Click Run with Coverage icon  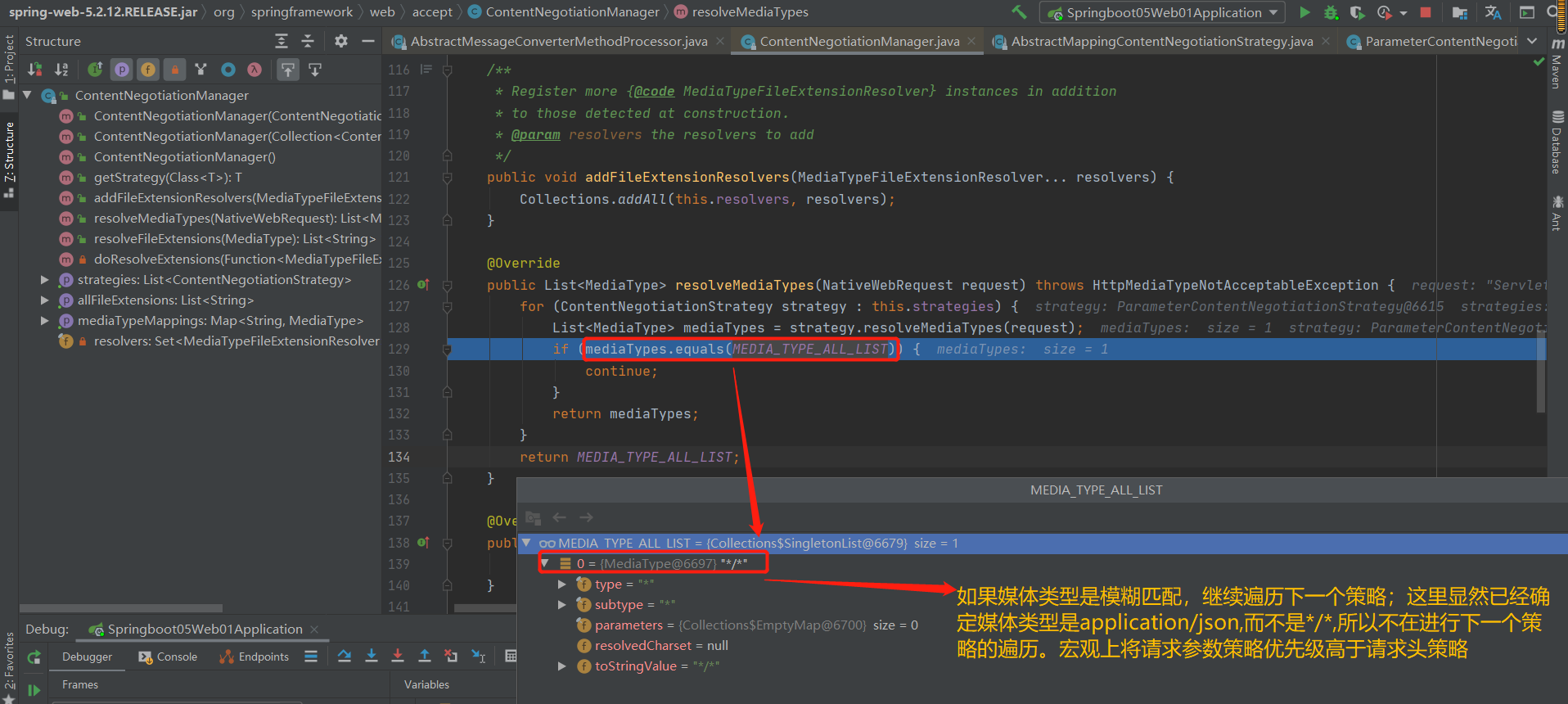pyautogui.click(x=1357, y=12)
